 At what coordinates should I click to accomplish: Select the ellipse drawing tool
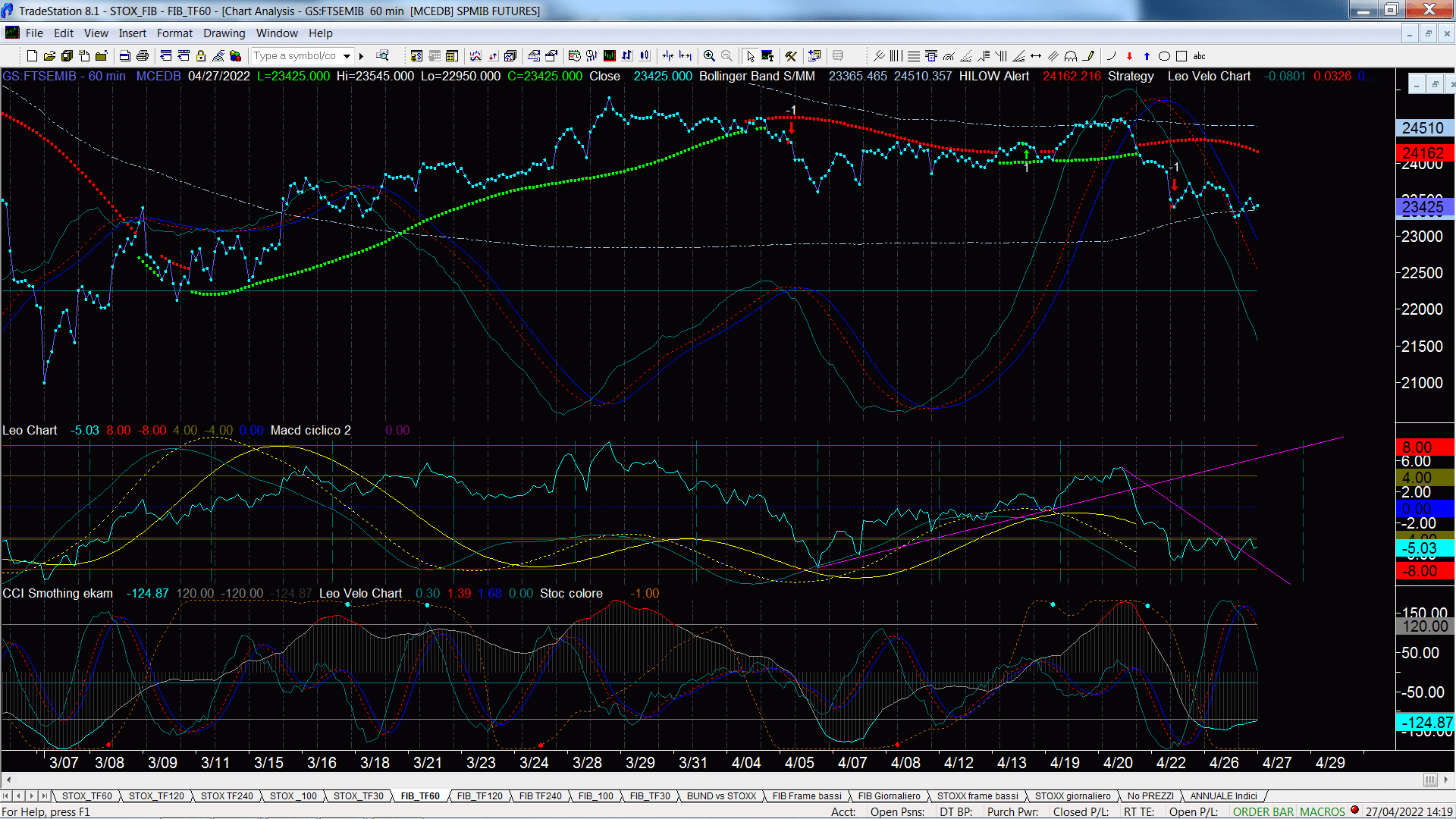(1164, 56)
